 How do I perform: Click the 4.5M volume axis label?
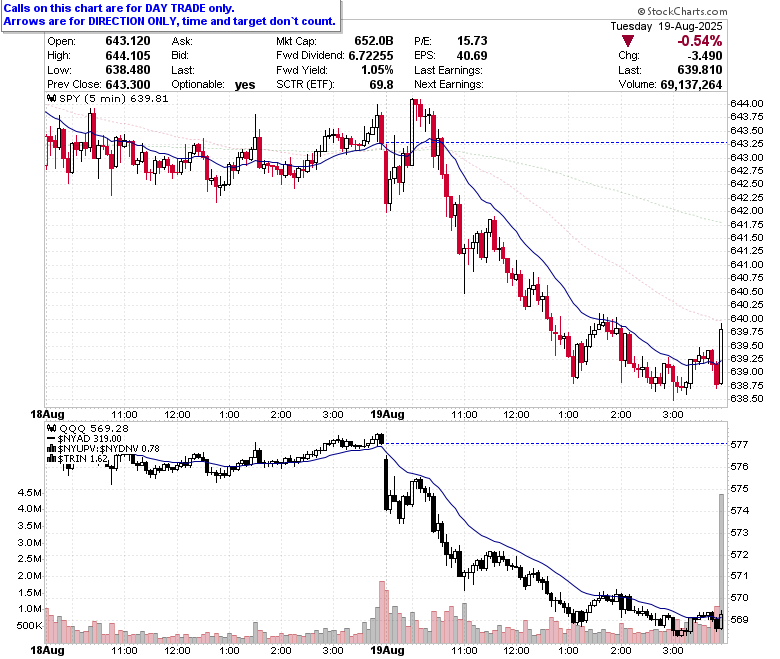(x=29, y=492)
